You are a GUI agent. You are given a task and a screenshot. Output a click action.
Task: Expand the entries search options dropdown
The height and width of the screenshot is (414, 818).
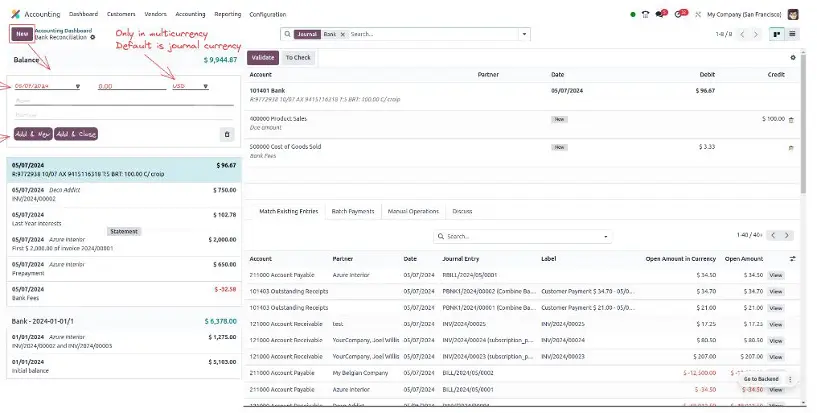point(606,237)
